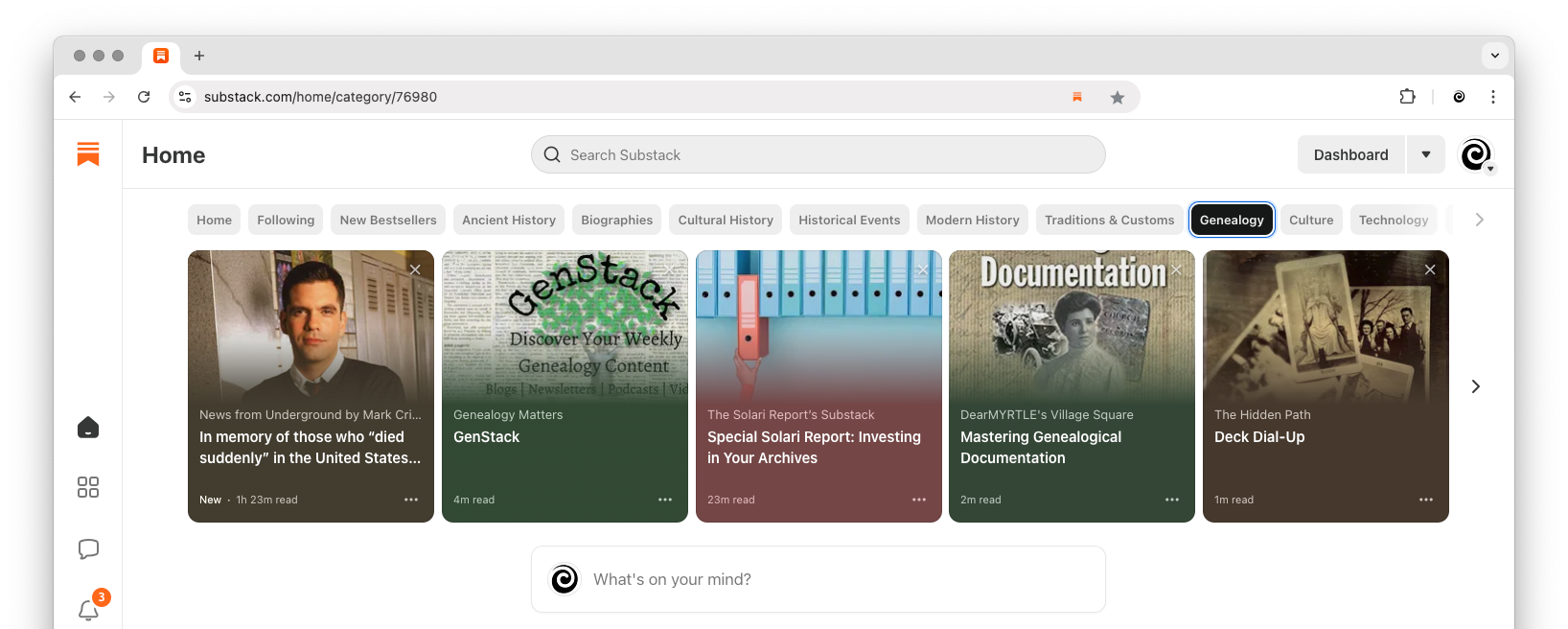Image resolution: width=1568 pixels, height=629 pixels.
Task: Select the Traditions & Customs category tab
Action: [x=1109, y=220]
